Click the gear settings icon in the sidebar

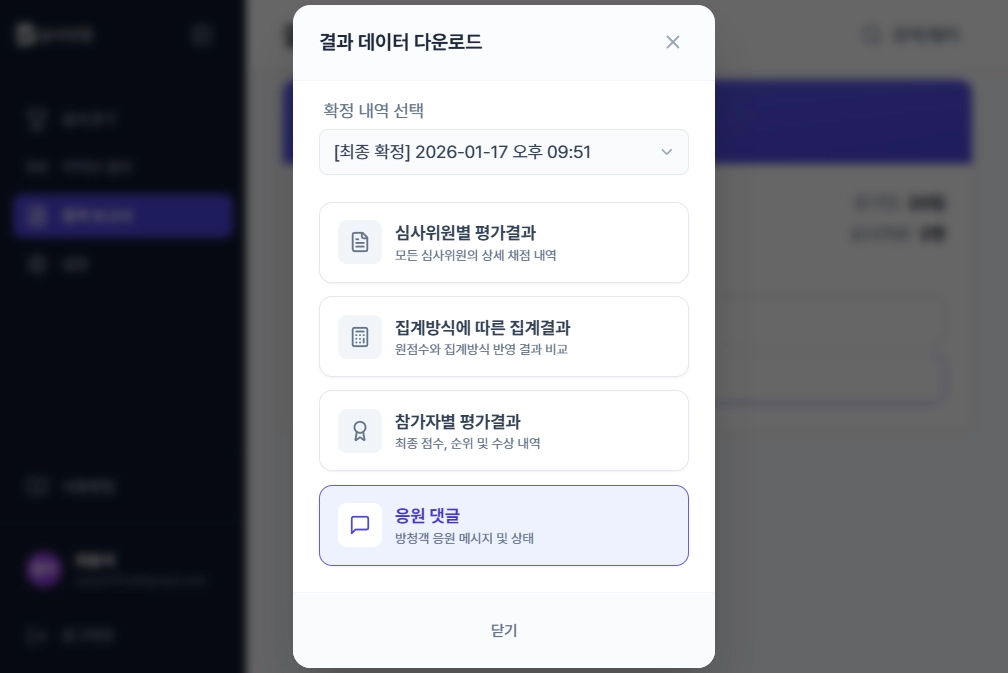click(36, 264)
